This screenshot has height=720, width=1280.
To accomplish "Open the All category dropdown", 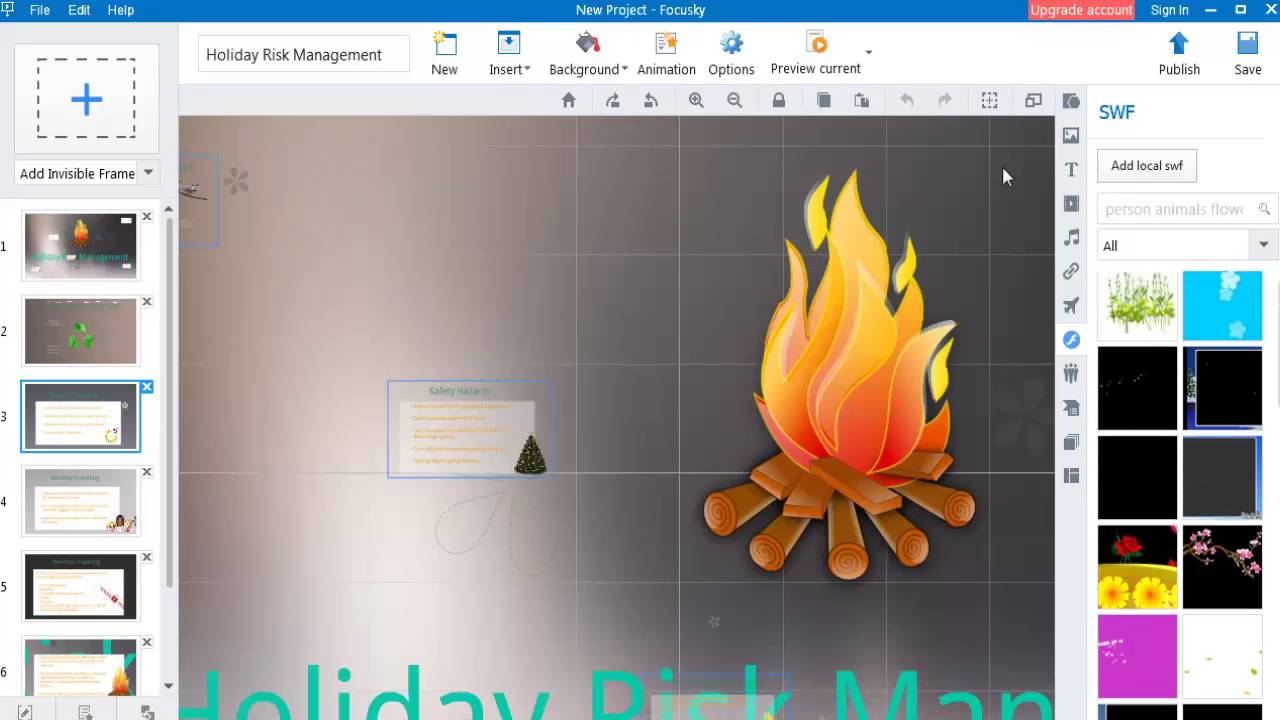I will [x=1187, y=245].
